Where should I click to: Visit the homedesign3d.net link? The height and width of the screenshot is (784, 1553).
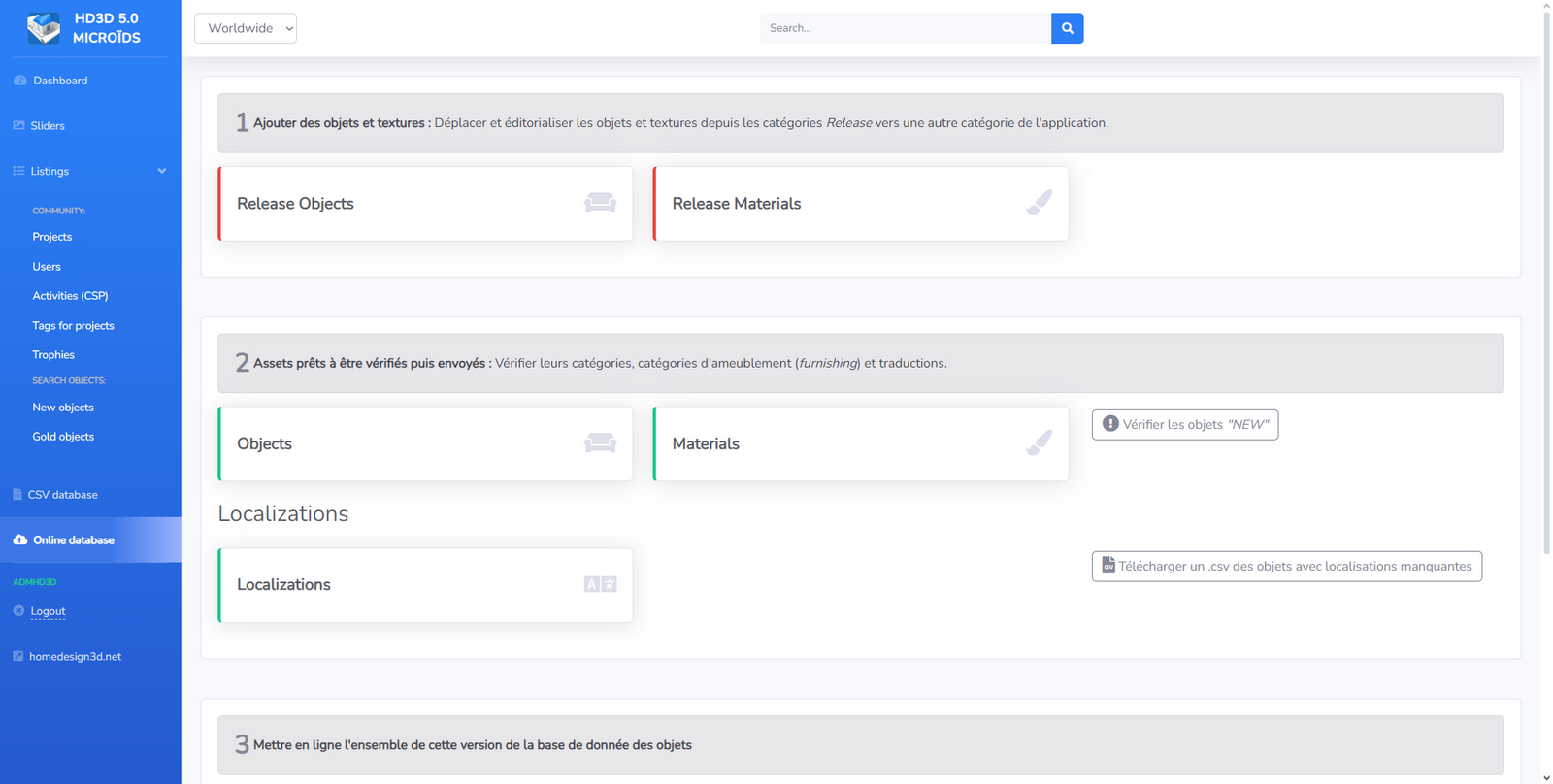click(75, 657)
